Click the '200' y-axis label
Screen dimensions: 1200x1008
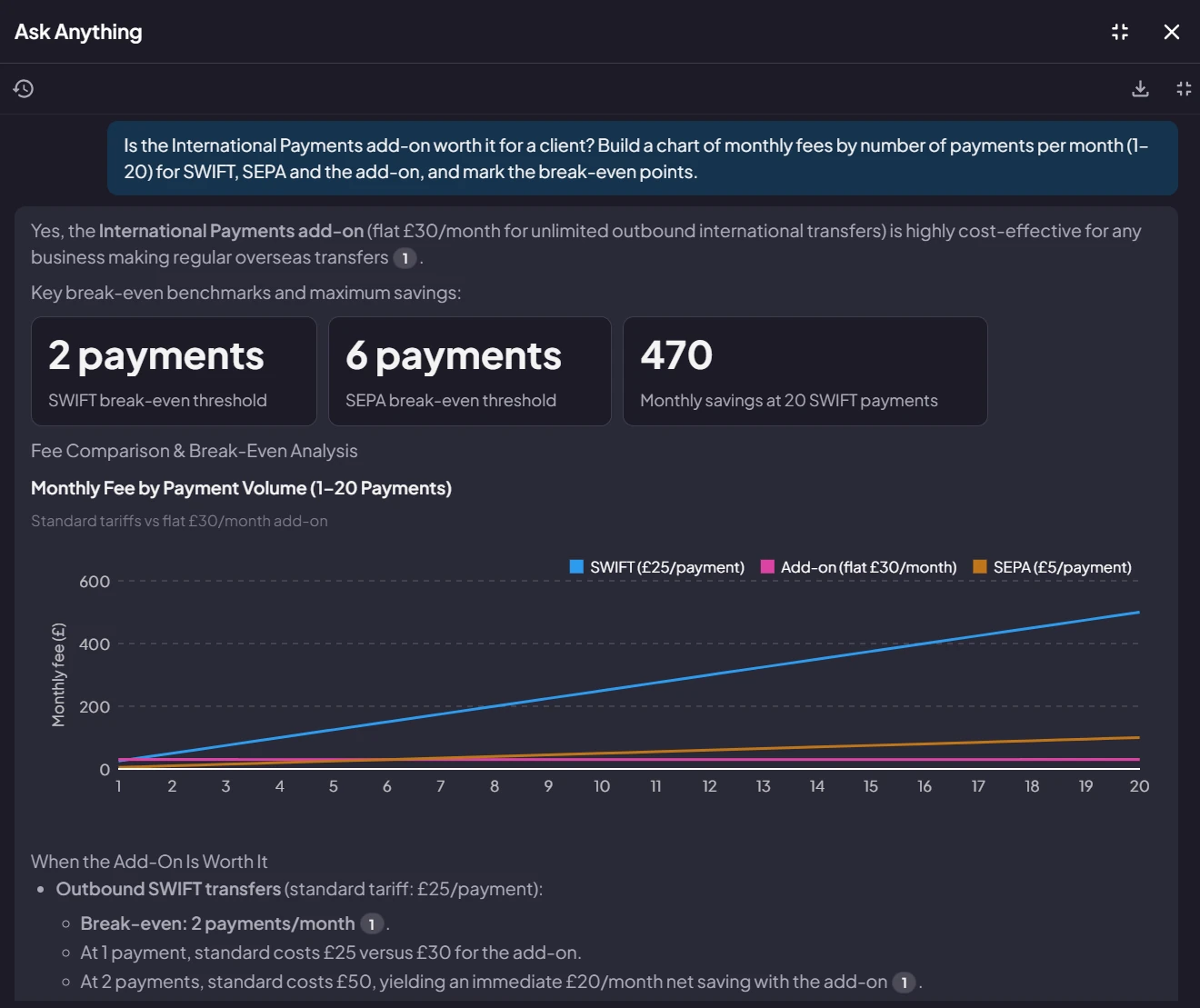point(95,707)
